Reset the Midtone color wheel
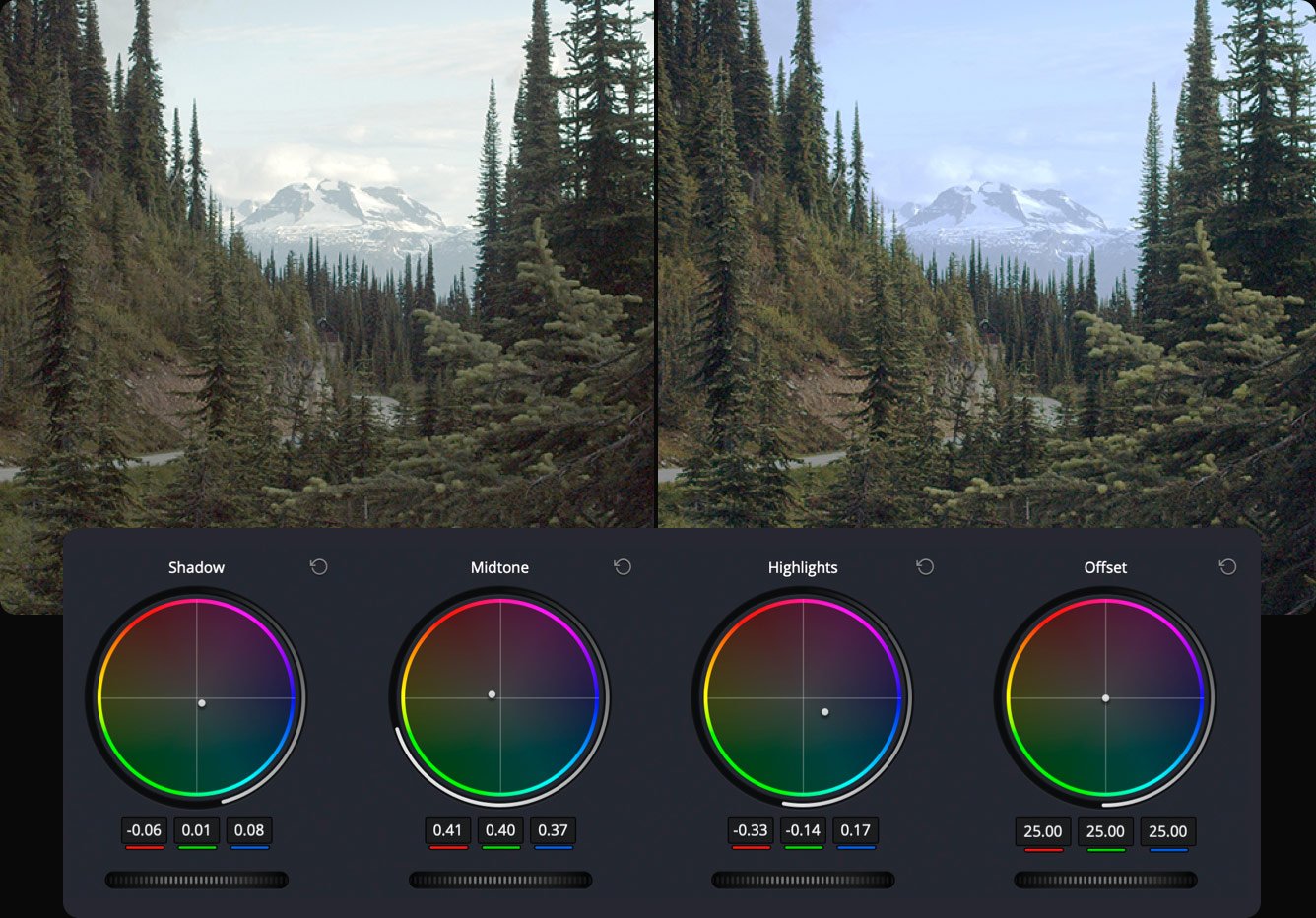Viewport: 1316px width, 918px height. (621, 567)
